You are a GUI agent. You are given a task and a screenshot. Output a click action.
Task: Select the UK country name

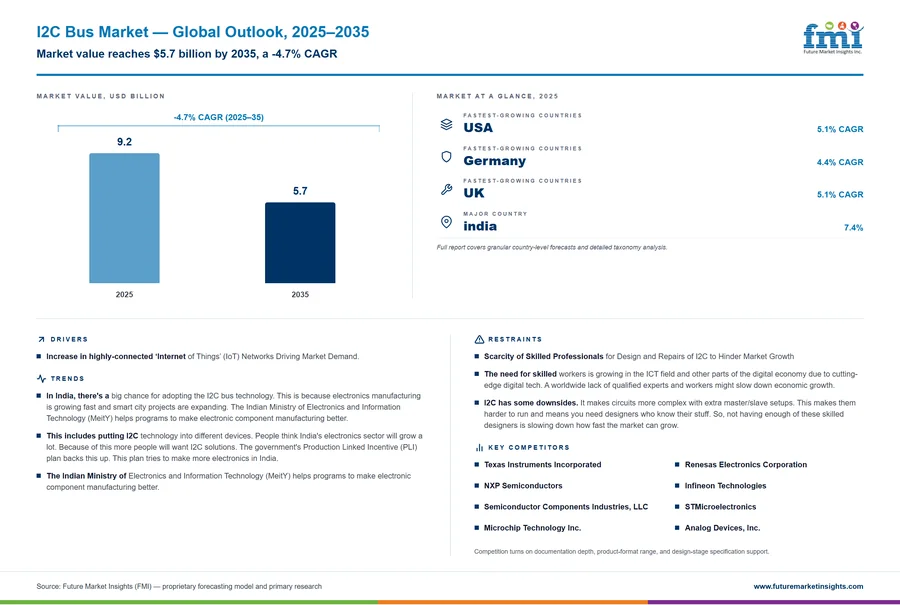474,193
